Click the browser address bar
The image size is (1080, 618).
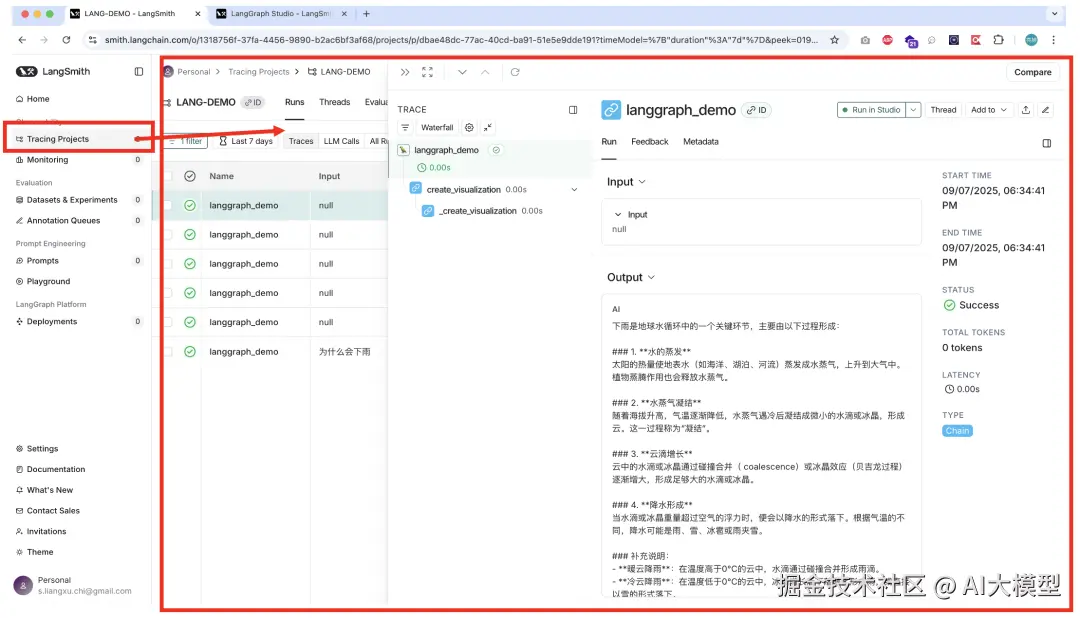[461, 40]
